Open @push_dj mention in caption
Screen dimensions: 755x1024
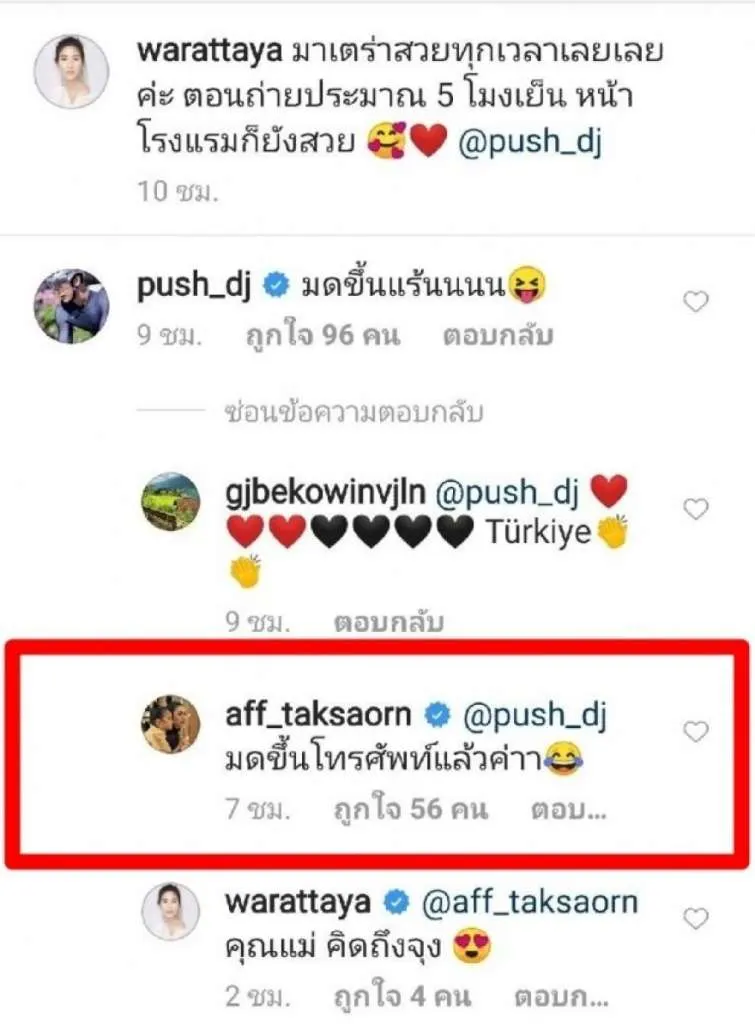click(530, 142)
